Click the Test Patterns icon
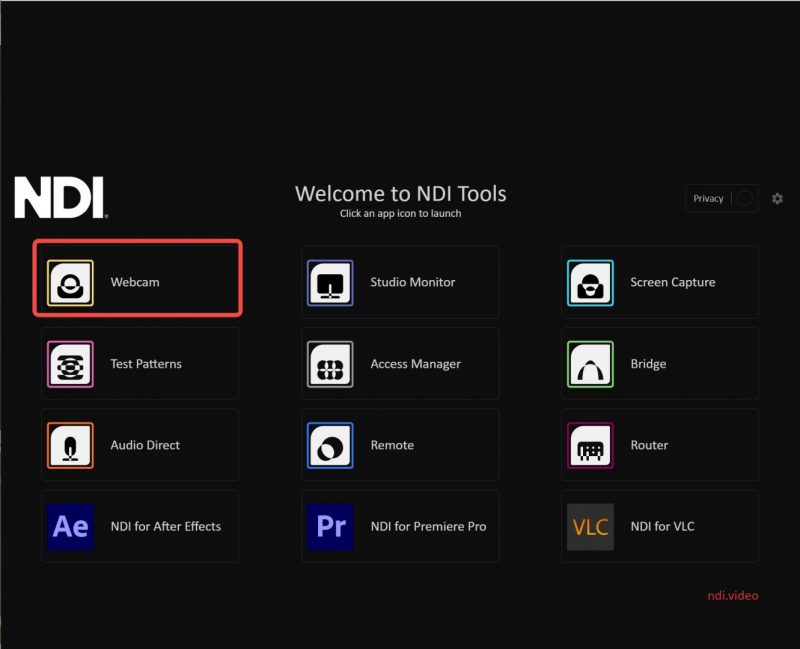Viewport: 800px width, 649px height. 70,364
